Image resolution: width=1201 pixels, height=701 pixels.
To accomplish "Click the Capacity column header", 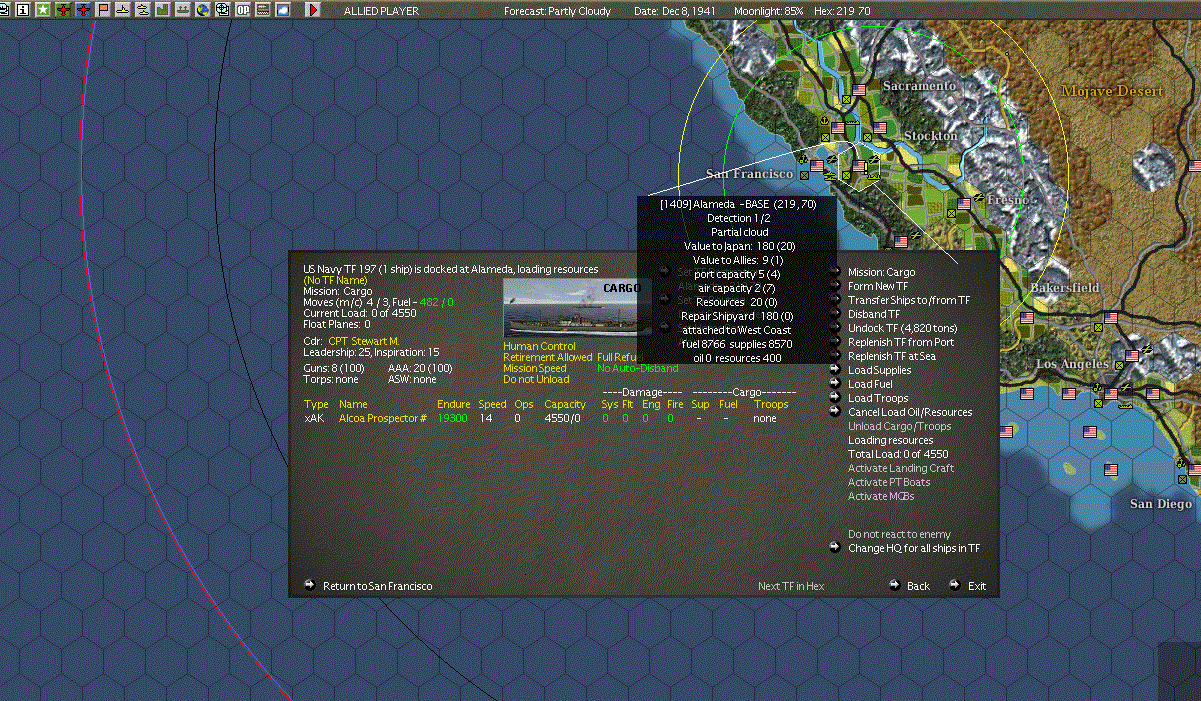I will pyautogui.click(x=565, y=404).
